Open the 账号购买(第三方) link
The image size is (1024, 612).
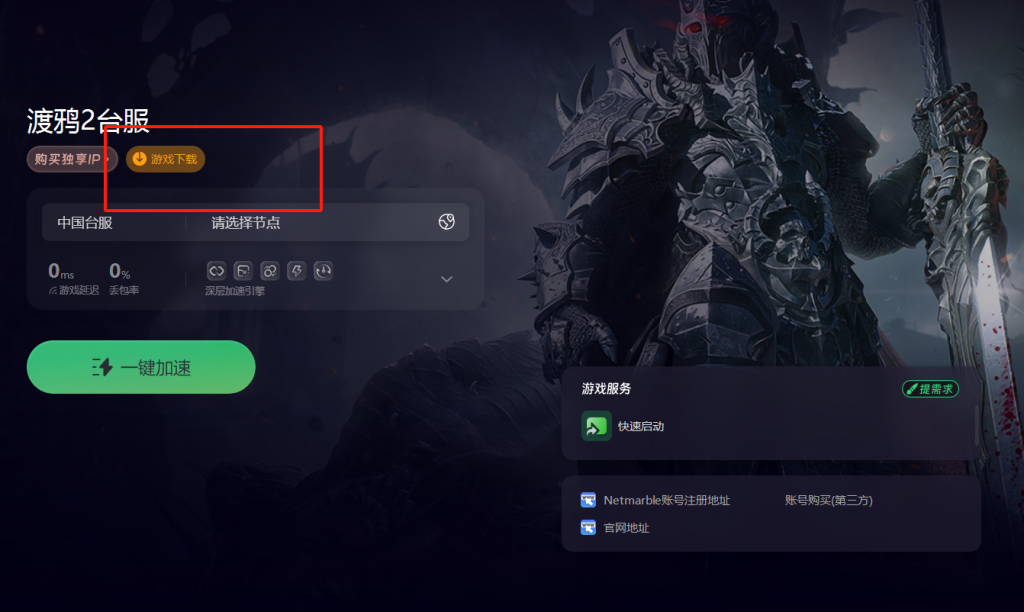[829, 500]
